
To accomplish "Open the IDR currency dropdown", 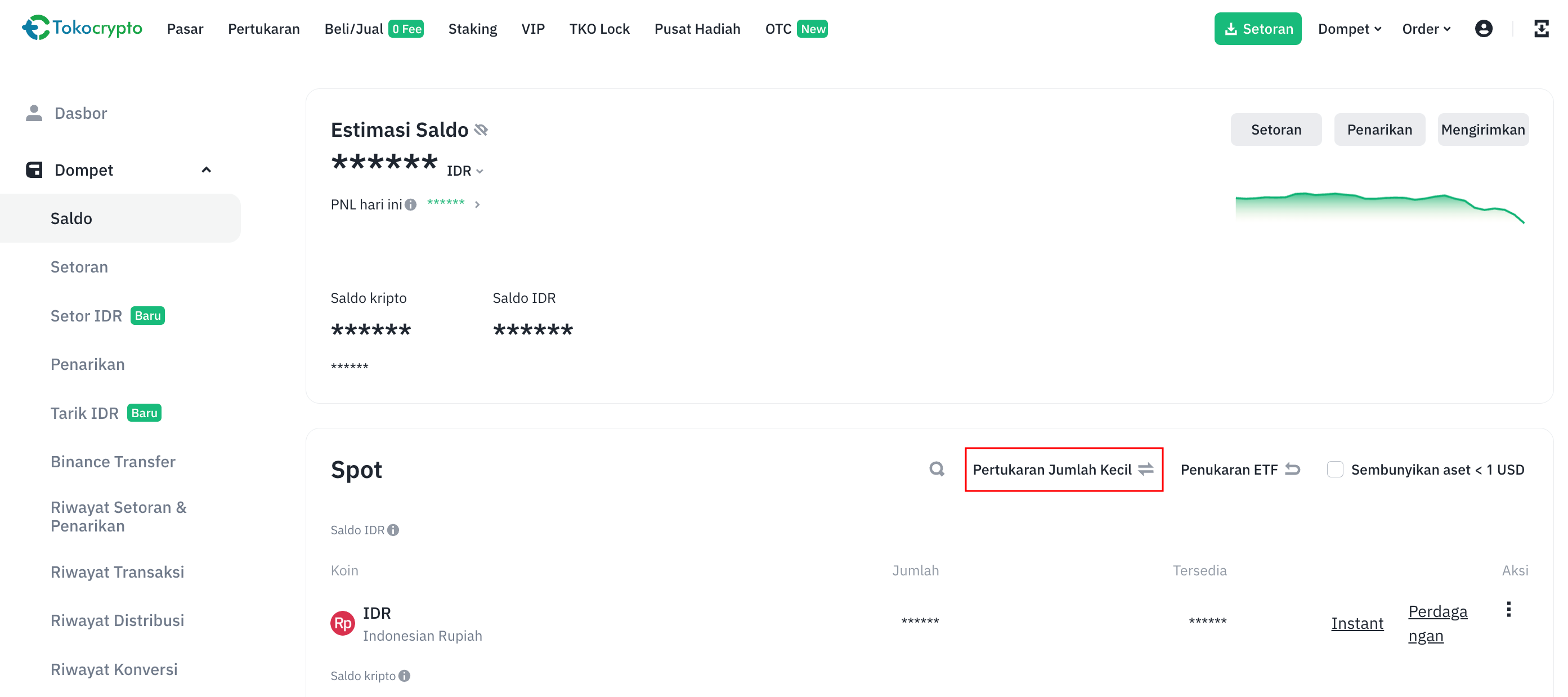I will 465,171.
